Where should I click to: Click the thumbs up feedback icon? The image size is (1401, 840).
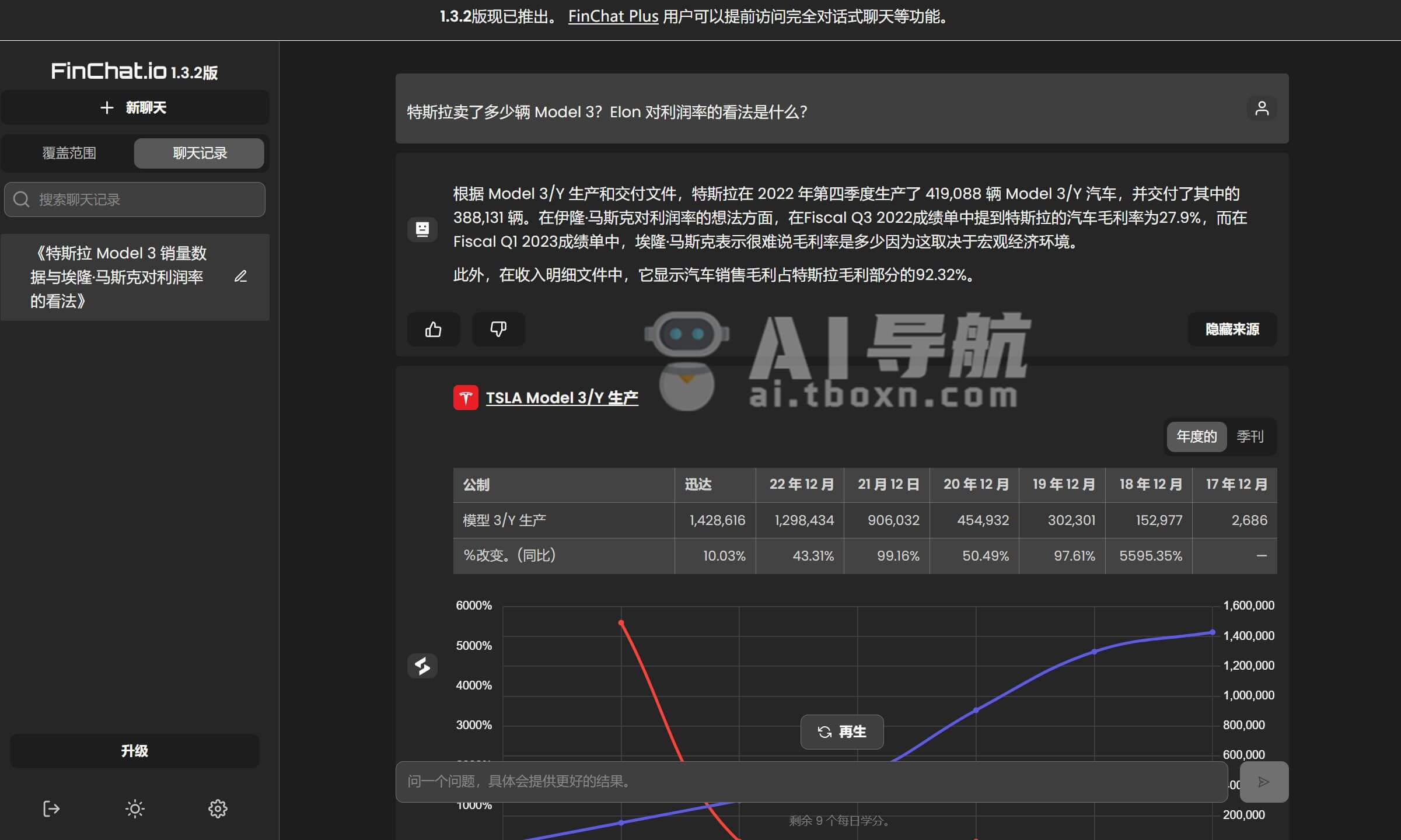tap(433, 330)
